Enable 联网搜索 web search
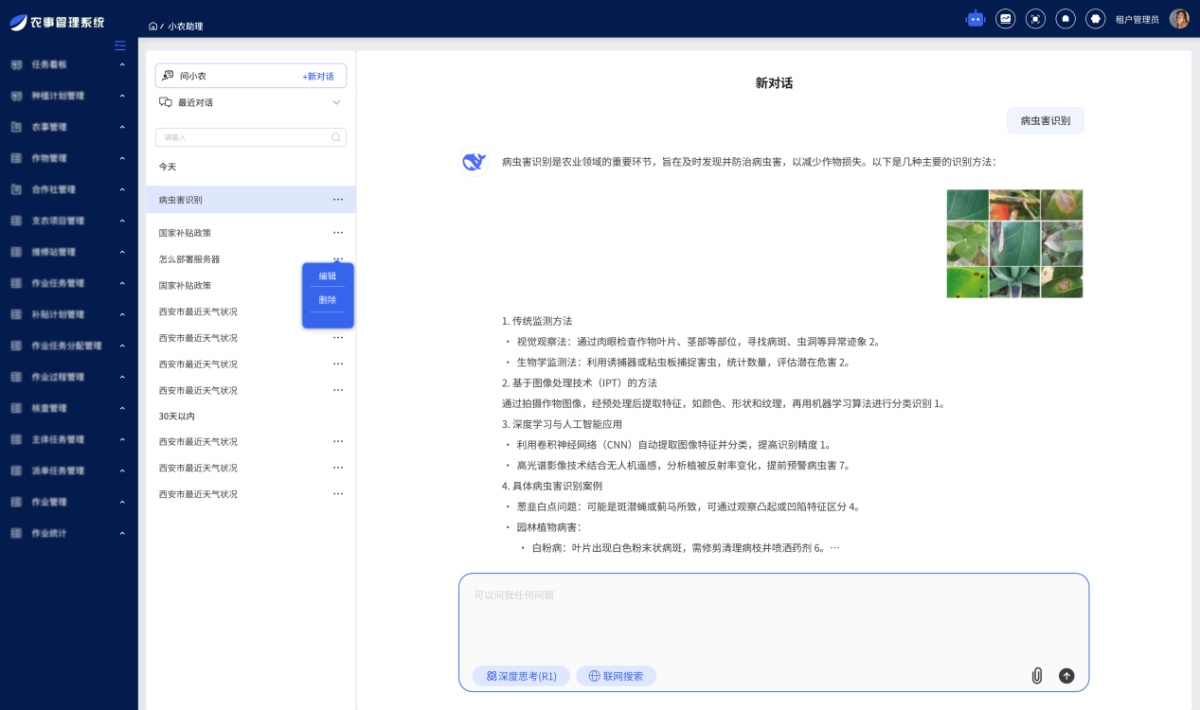The height and width of the screenshot is (710, 1200). point(616,675)
